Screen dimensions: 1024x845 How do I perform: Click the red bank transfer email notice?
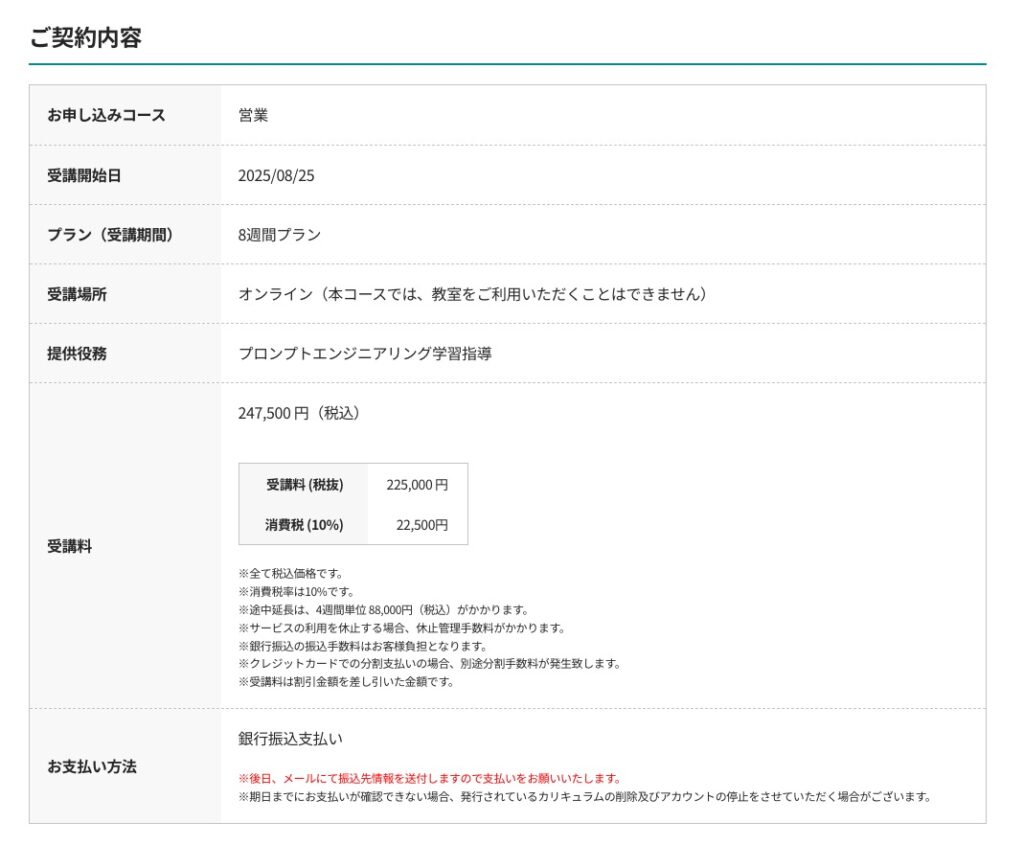(430, 778)
